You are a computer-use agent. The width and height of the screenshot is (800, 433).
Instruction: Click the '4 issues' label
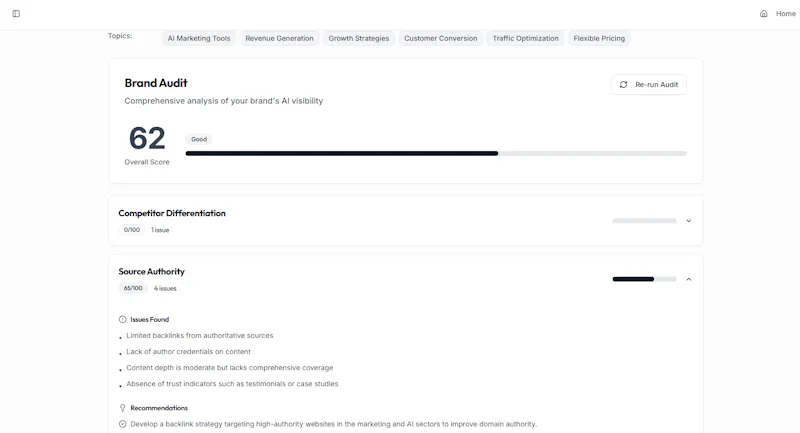click(165, 288)
